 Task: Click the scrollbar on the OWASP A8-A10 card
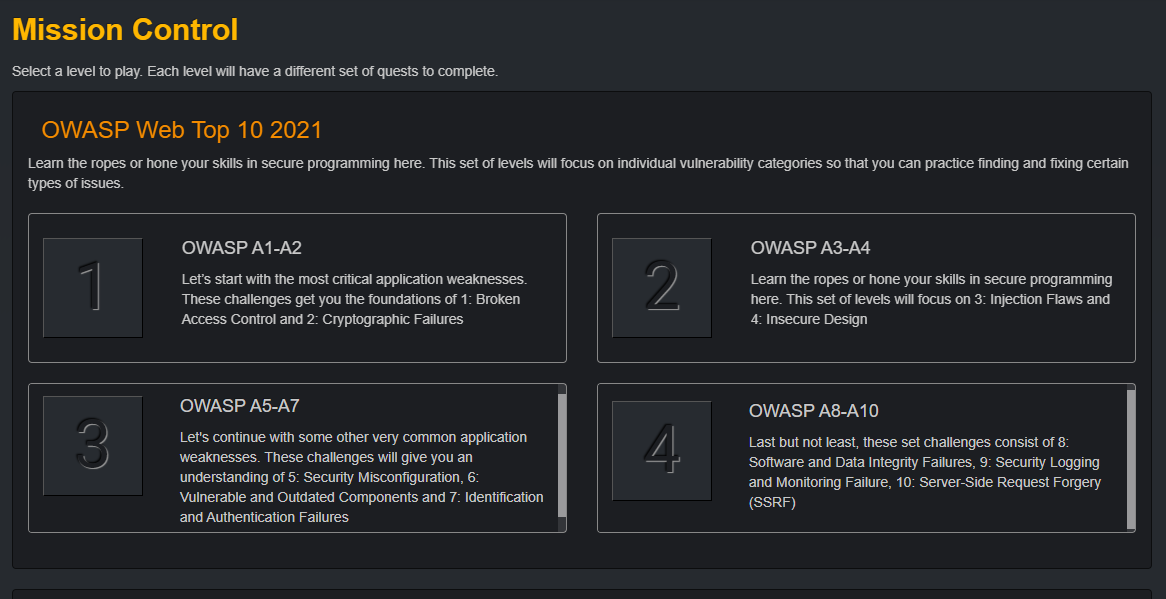(1129, 457)
